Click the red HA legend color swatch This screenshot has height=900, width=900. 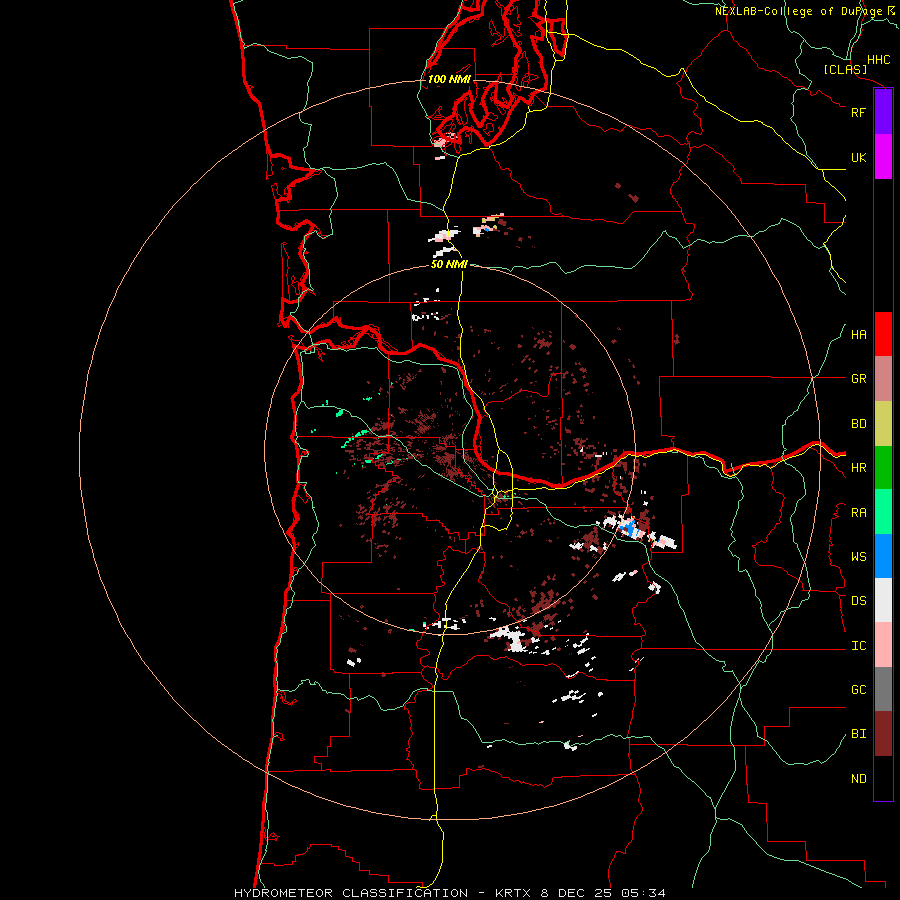click(x=883, y=334)
